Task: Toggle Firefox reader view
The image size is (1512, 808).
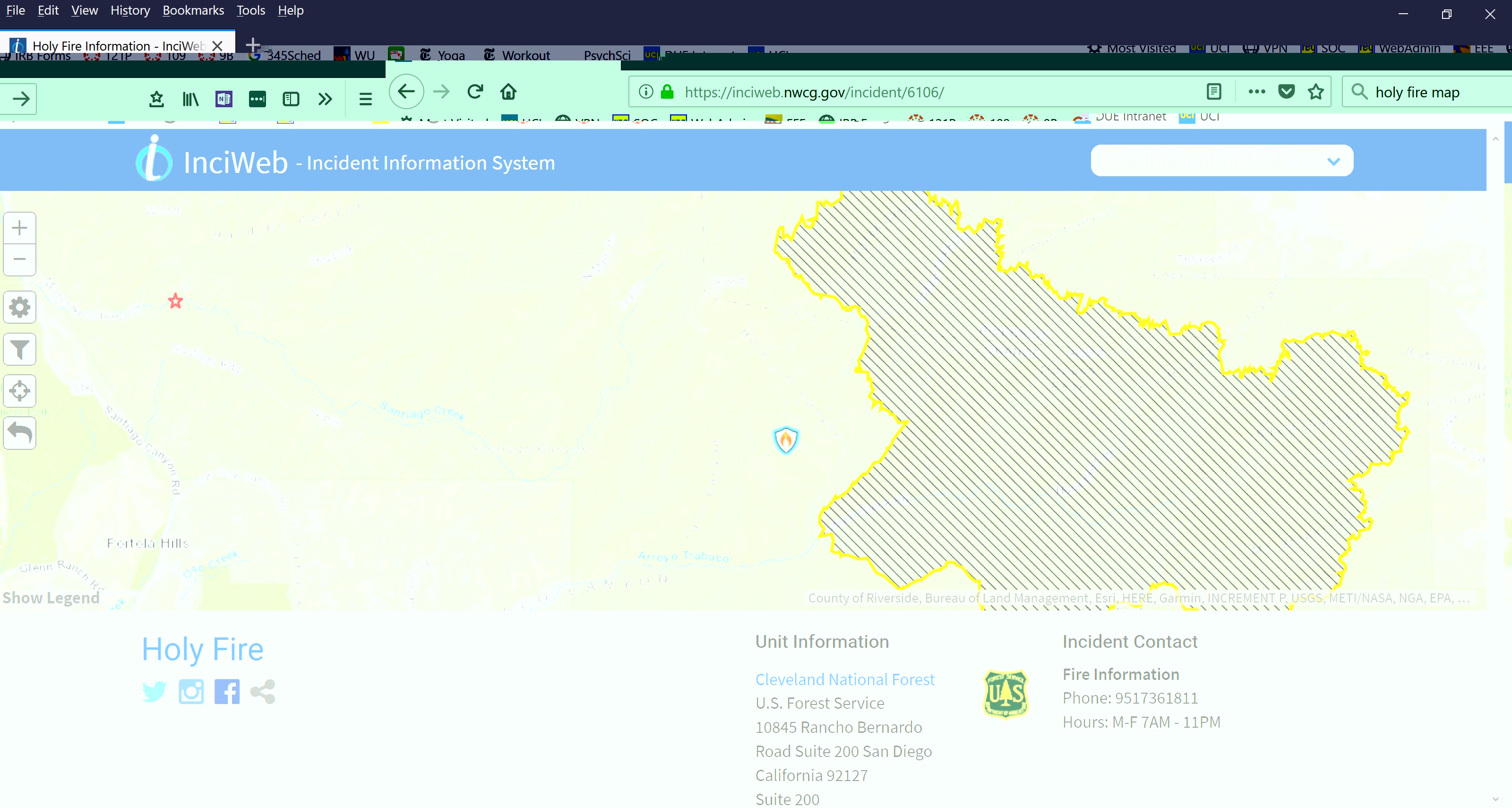Action: 1214,92
